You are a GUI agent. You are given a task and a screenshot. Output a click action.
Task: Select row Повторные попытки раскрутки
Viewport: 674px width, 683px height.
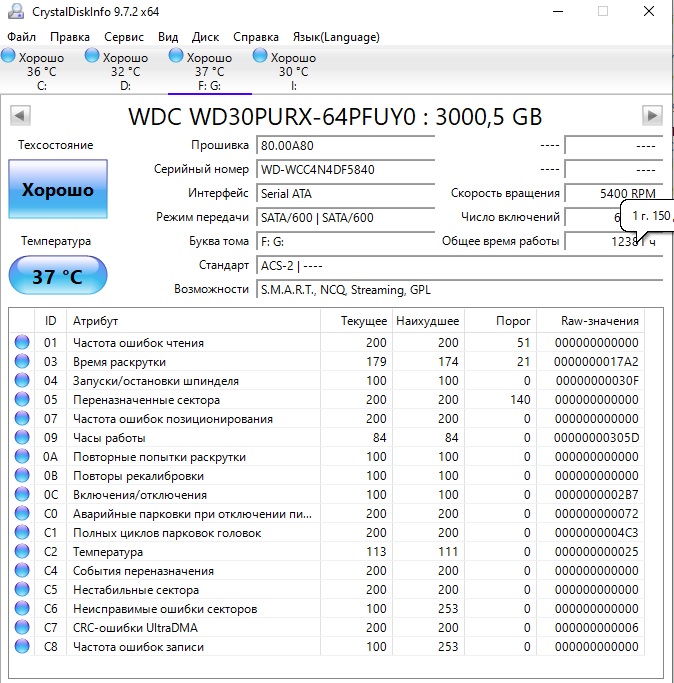pos(327,456)
